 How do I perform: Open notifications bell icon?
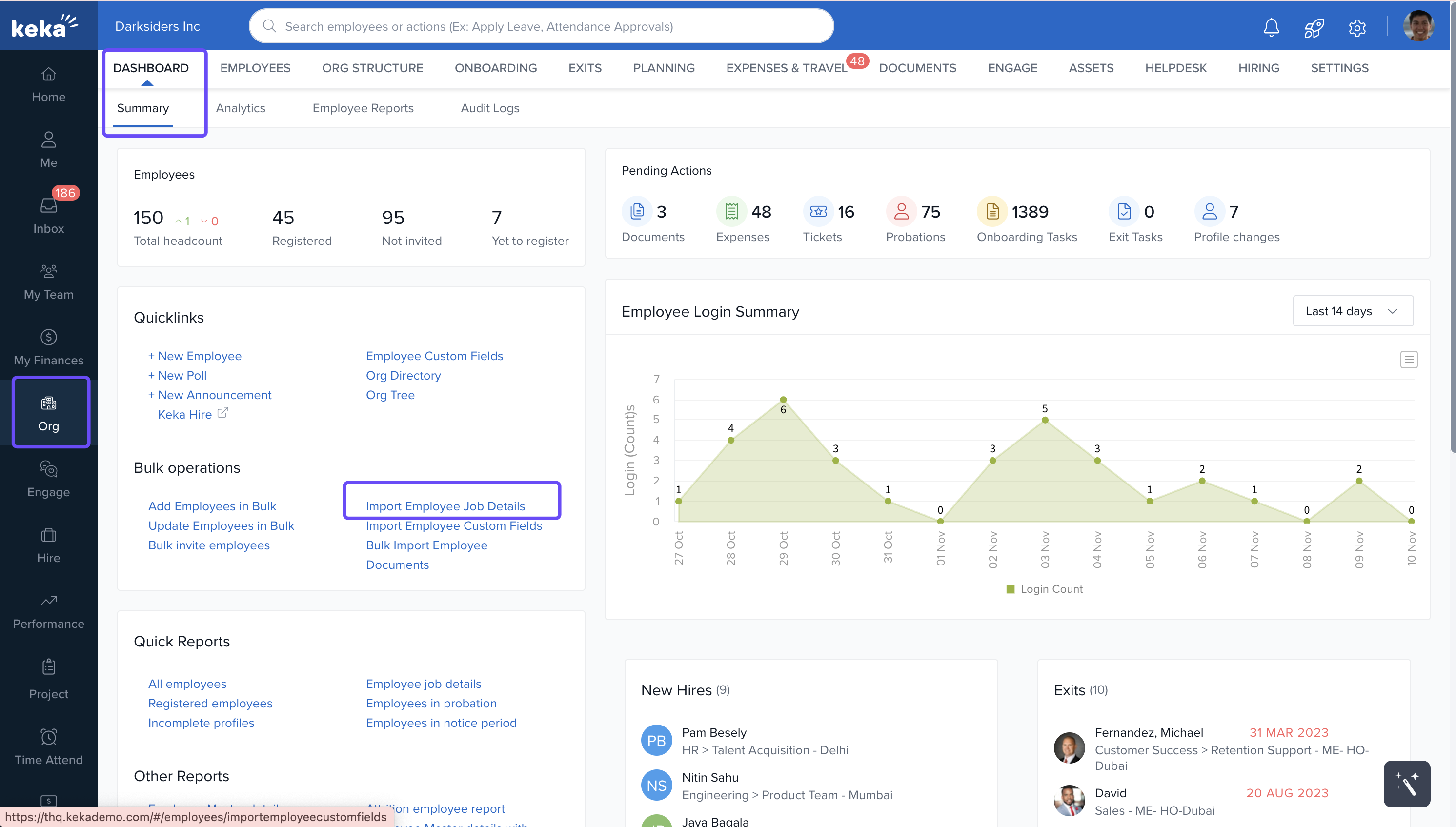pyautogui.click(x=1271, y=27)
